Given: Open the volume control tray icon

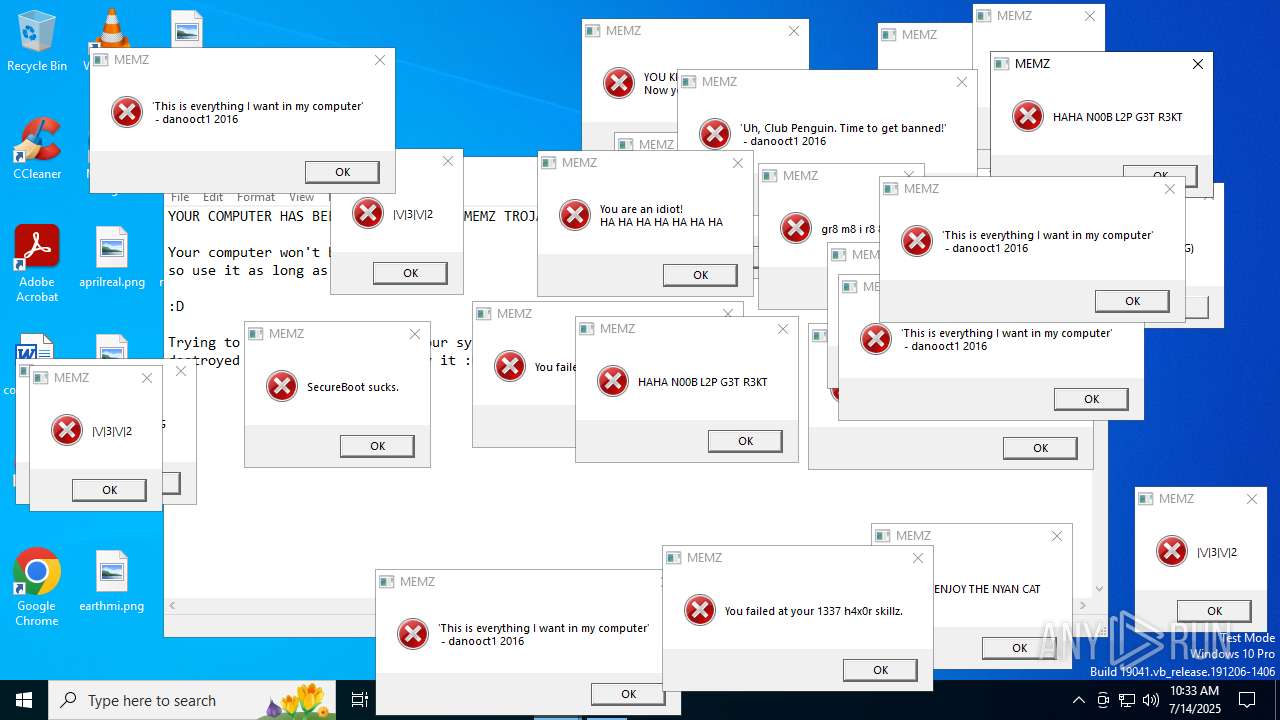Looking at the screenshot, I should [1151, 700].
